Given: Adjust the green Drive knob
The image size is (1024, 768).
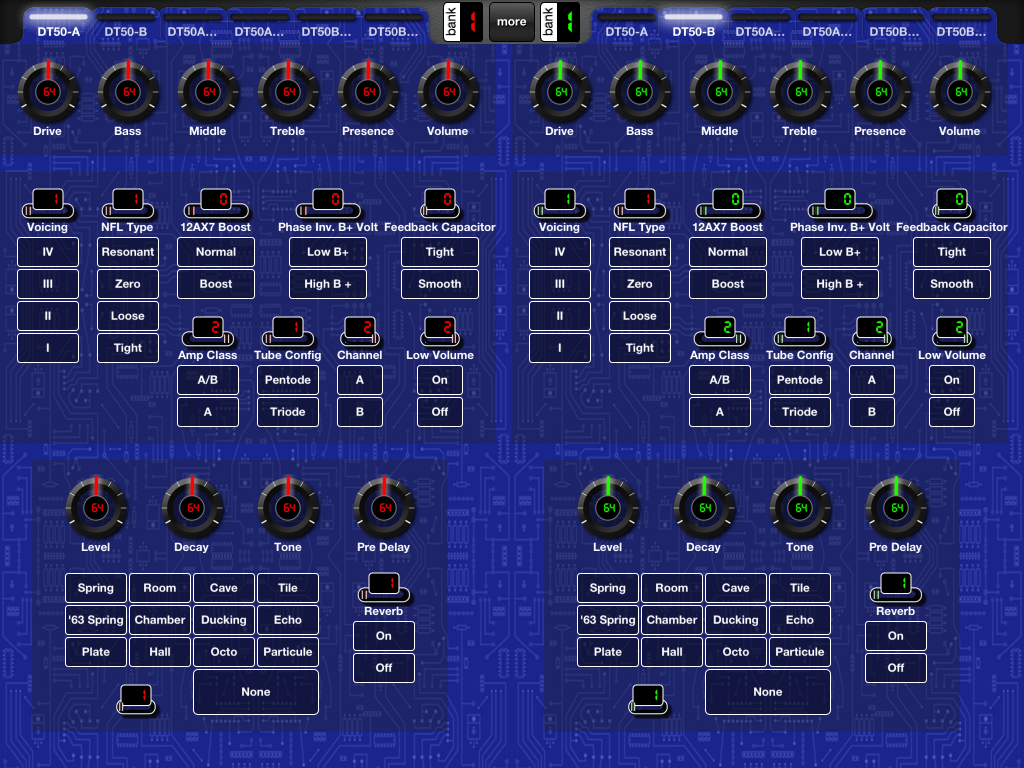Looking at the screenshot, I should 560,92.
